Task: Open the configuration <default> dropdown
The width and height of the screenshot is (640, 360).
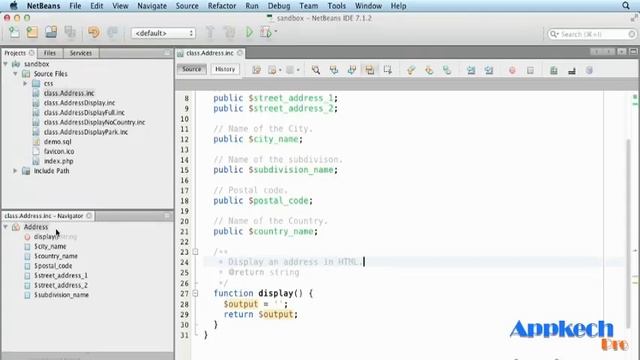Action: (x=163, y=33)
